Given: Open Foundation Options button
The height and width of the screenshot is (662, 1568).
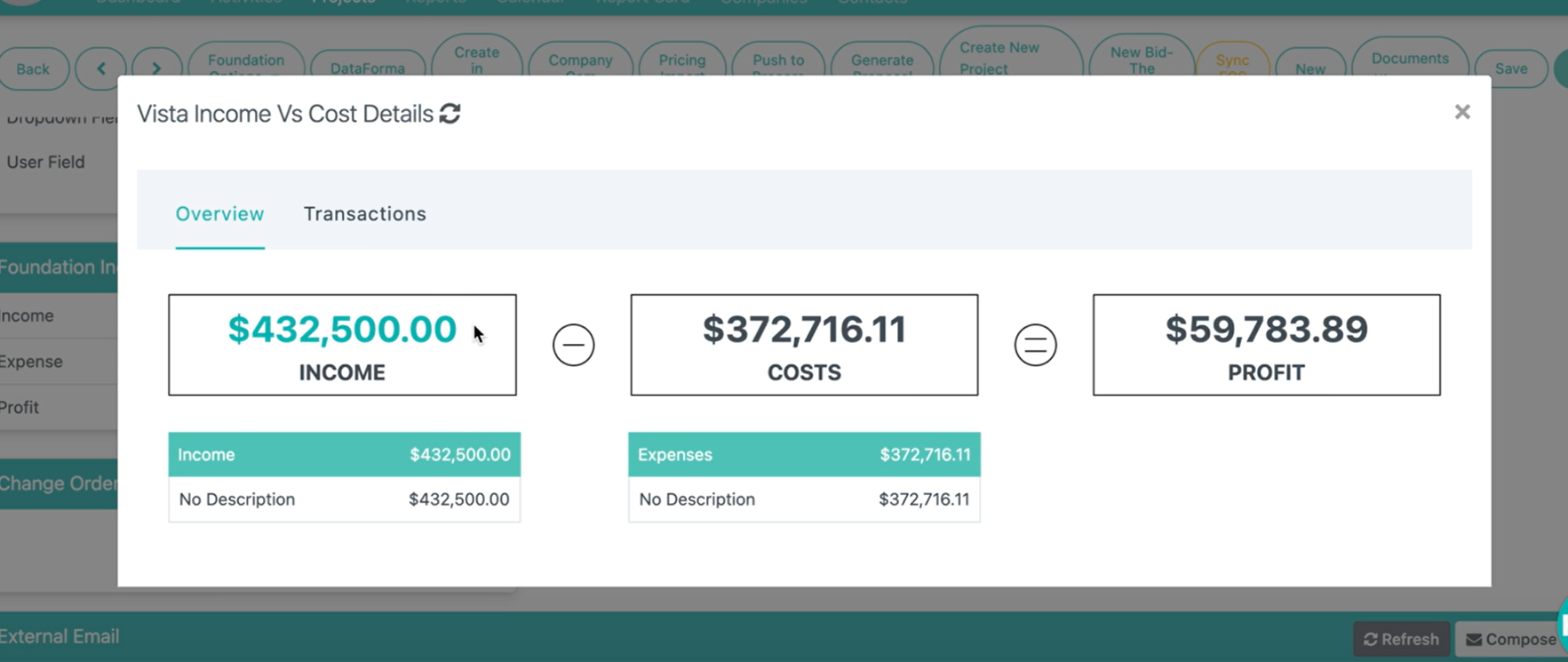Looking at the screenshot, I should pos(246,60).
